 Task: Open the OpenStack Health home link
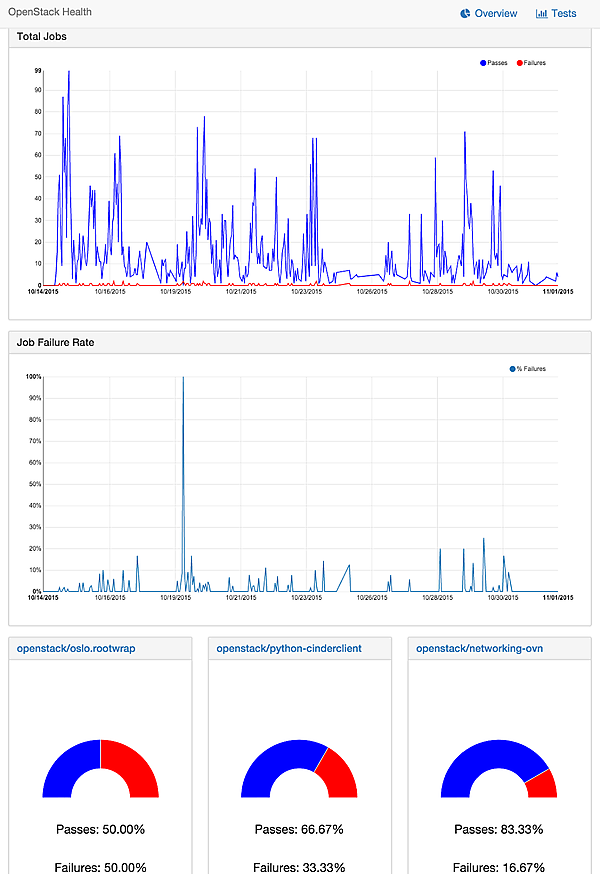coord(50,12)
